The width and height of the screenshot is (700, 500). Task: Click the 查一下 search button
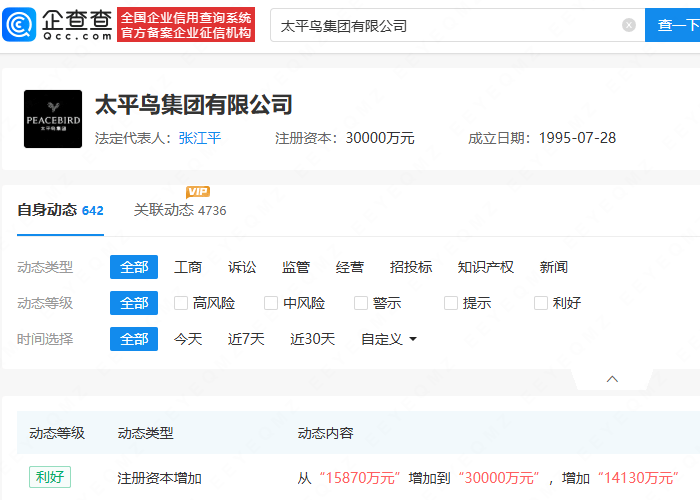[672, 25]
